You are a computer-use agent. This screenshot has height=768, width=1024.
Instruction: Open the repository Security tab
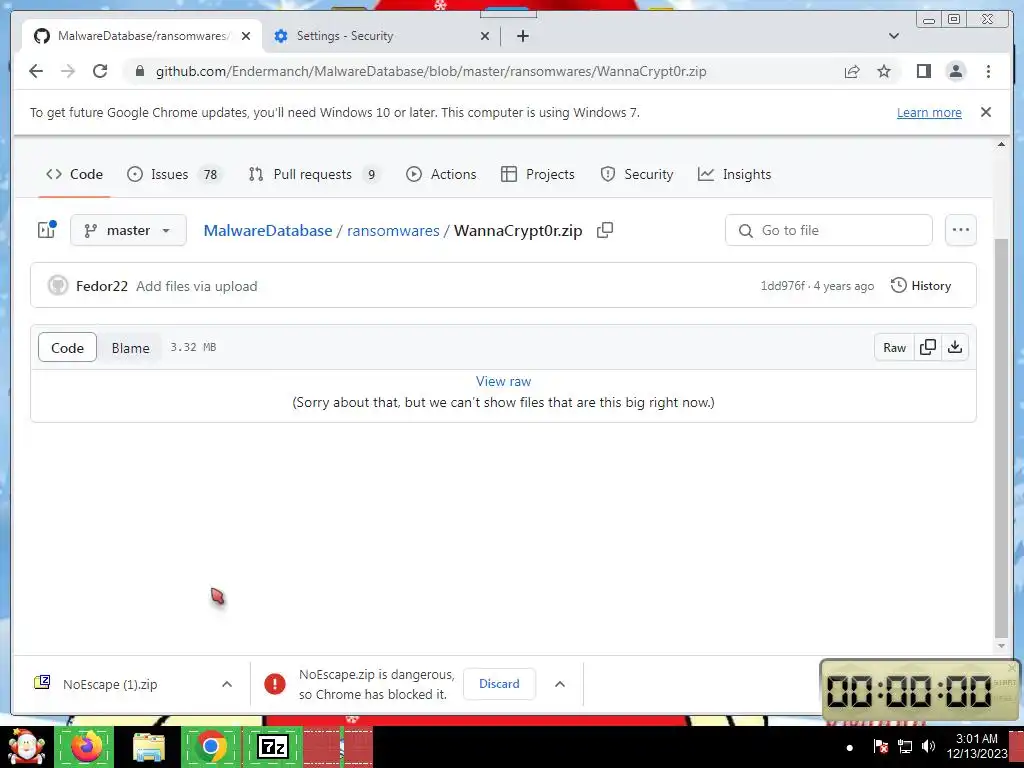click(x=637, y=174)
